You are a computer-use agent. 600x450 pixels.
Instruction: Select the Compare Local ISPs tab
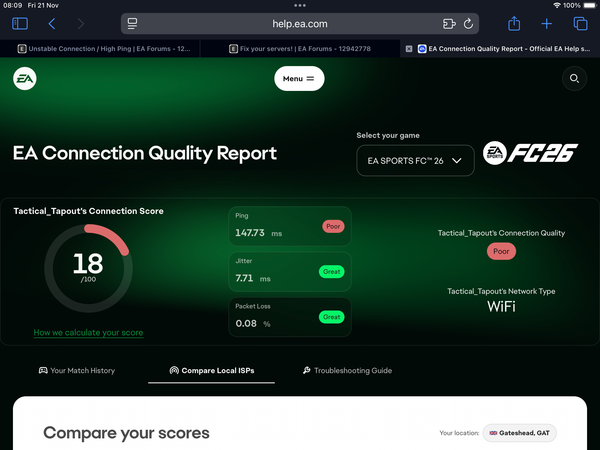tap(211, 370)
